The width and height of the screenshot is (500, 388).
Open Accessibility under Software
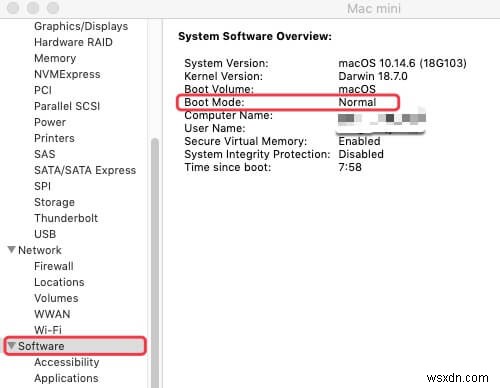pos(67,362)
